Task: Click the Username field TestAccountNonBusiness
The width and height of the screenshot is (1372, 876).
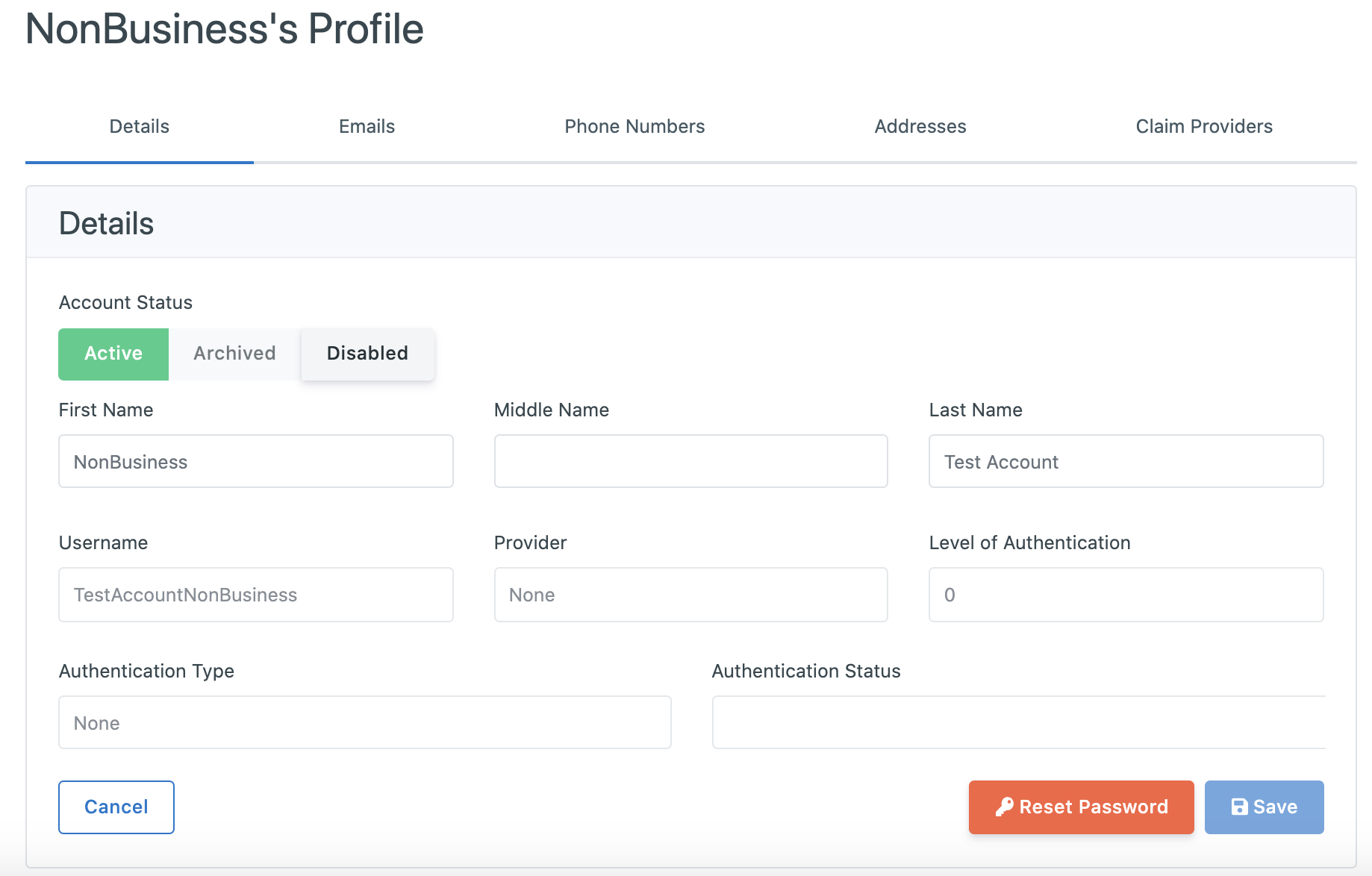Action: pyautogui.click(x=256, y=595)
